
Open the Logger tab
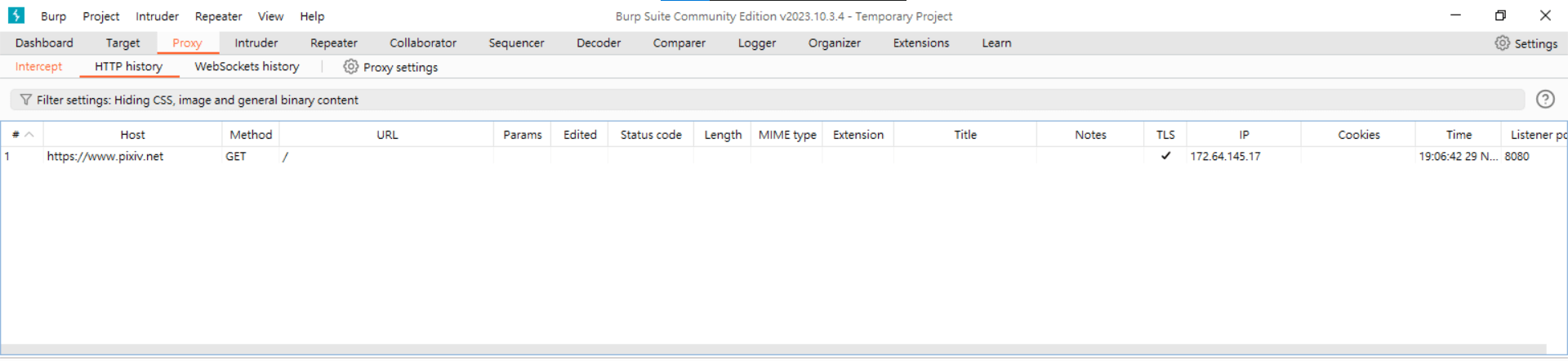[x=757, y=43]
